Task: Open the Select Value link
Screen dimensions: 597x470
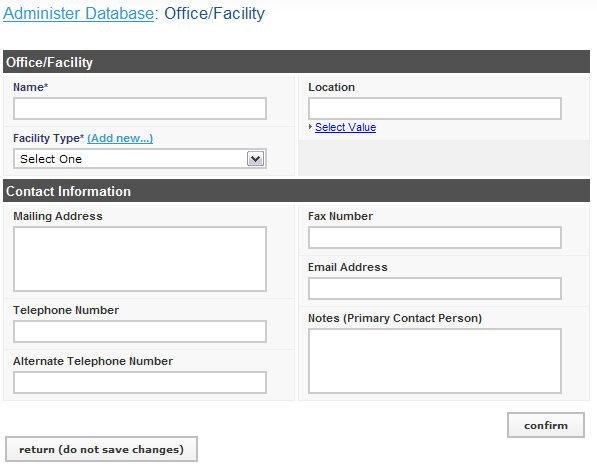Action: [345, 127]
